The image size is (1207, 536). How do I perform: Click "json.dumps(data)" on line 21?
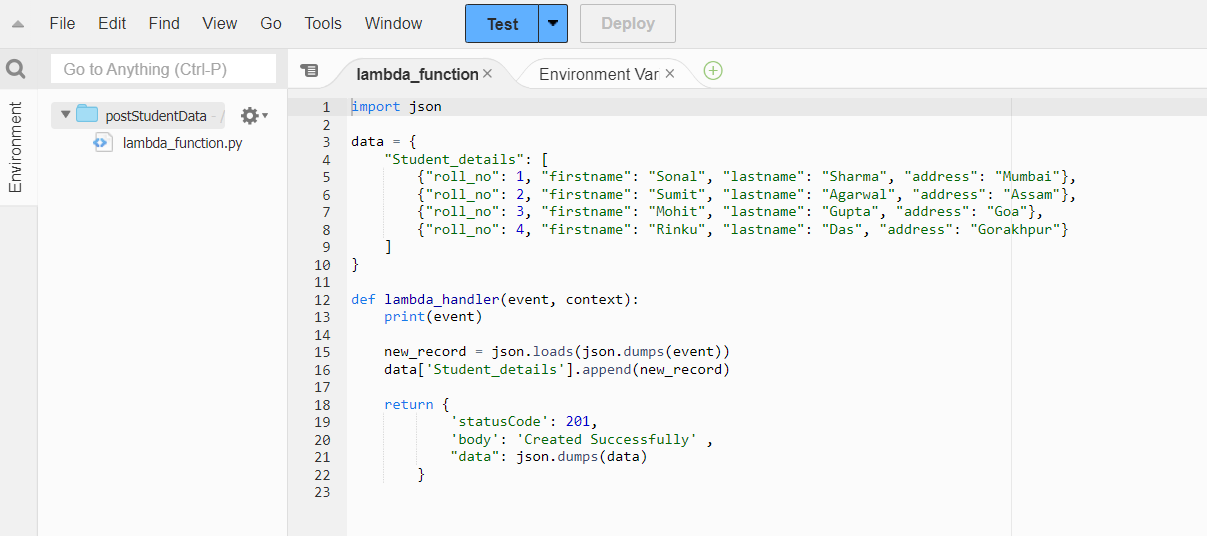tap(582, 457)
